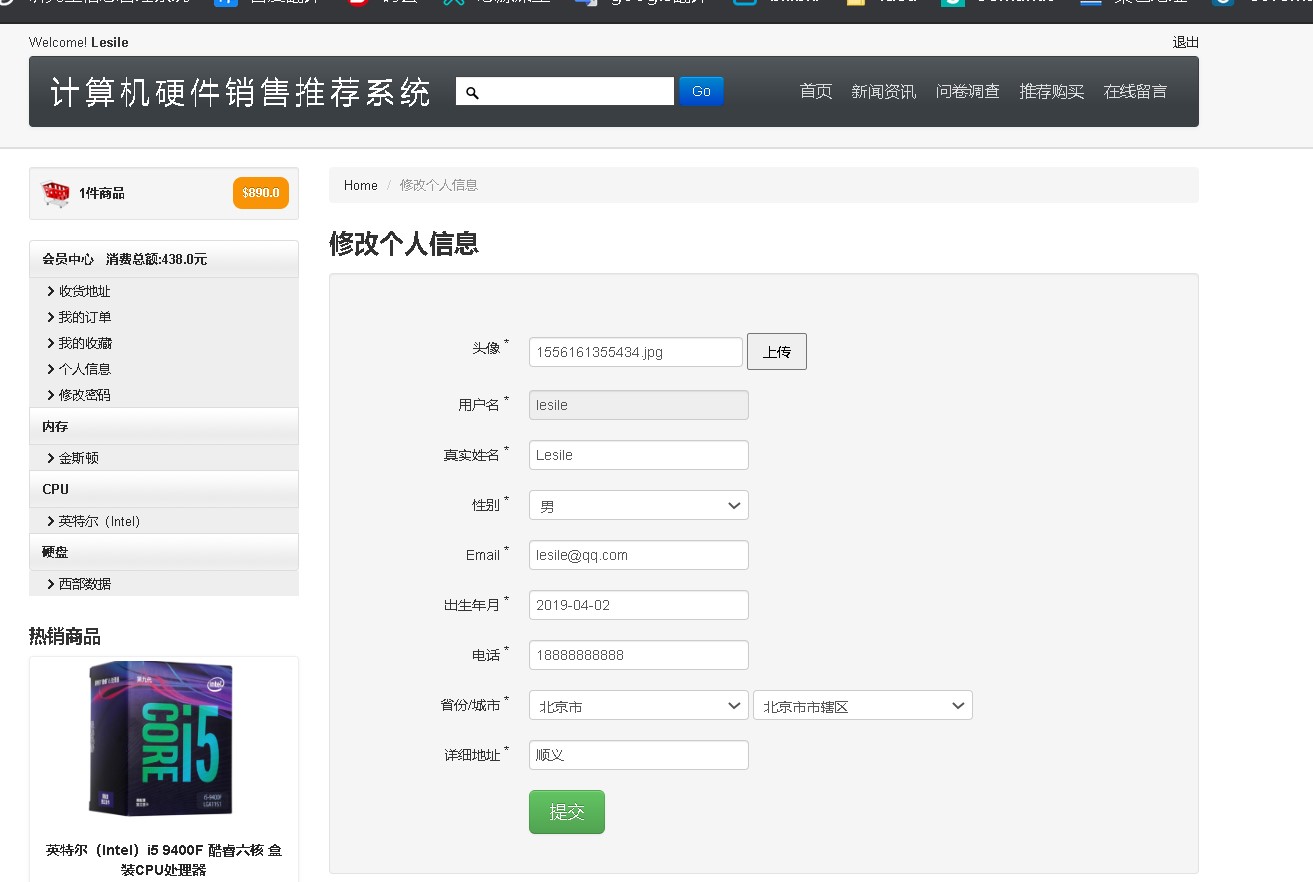Open 我的订单 in member center
The image size is (1313, 882).
tap(84, 317)
